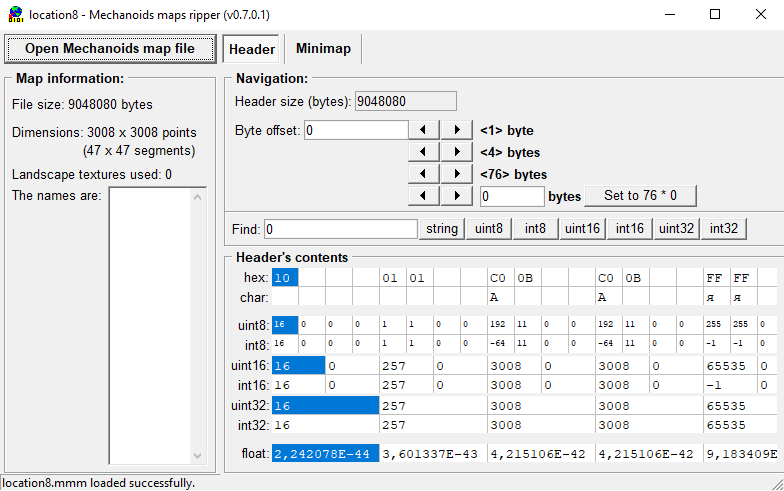
Task: Click right arrow for 1 byte step
Action: pyautogui.click(x=457, y=130)
